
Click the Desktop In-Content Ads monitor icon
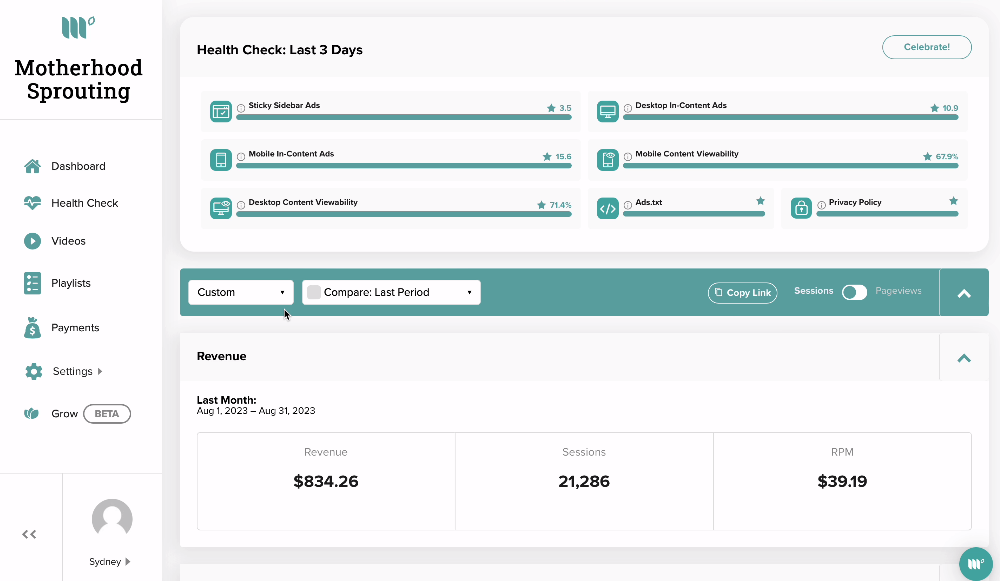click(x=608, y=111)
